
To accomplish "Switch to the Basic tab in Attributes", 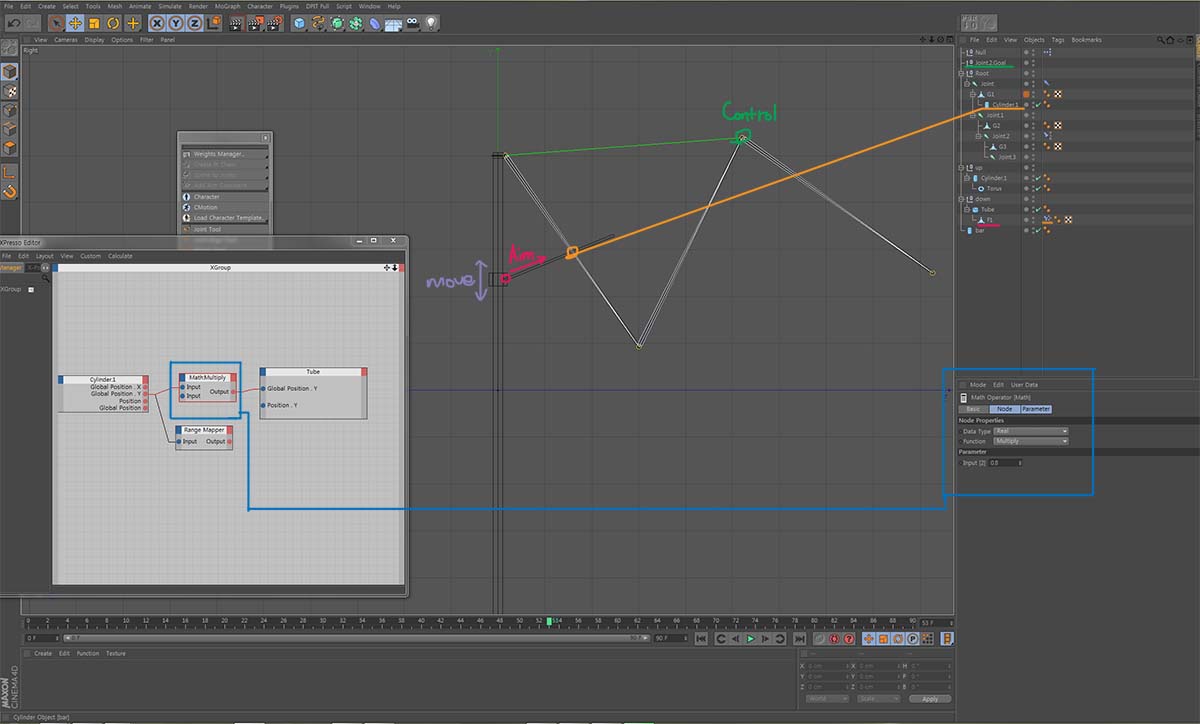I will [973, 409].
